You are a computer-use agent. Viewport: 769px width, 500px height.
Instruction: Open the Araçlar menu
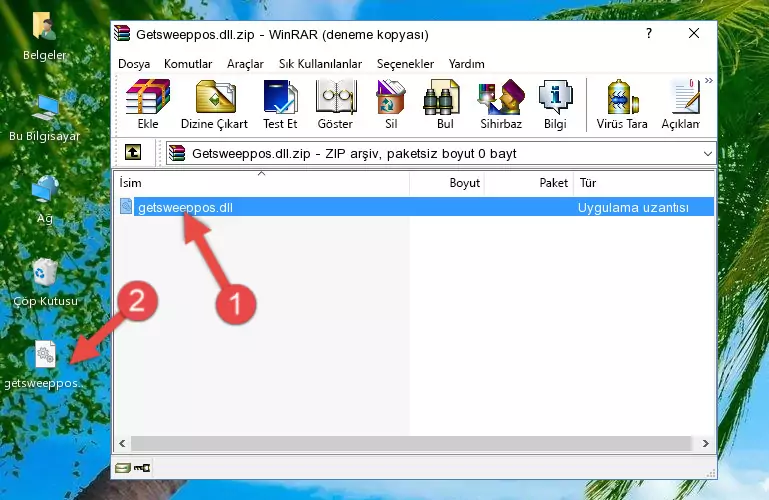tap(245, 64)
